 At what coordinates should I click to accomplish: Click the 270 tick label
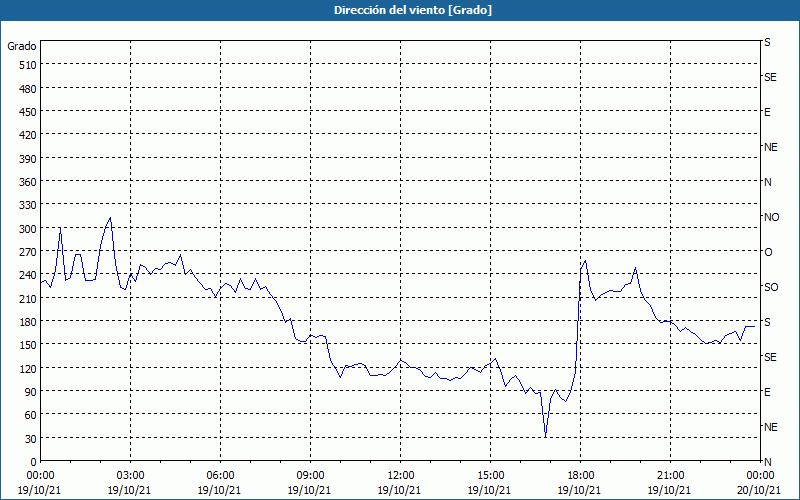29,252
